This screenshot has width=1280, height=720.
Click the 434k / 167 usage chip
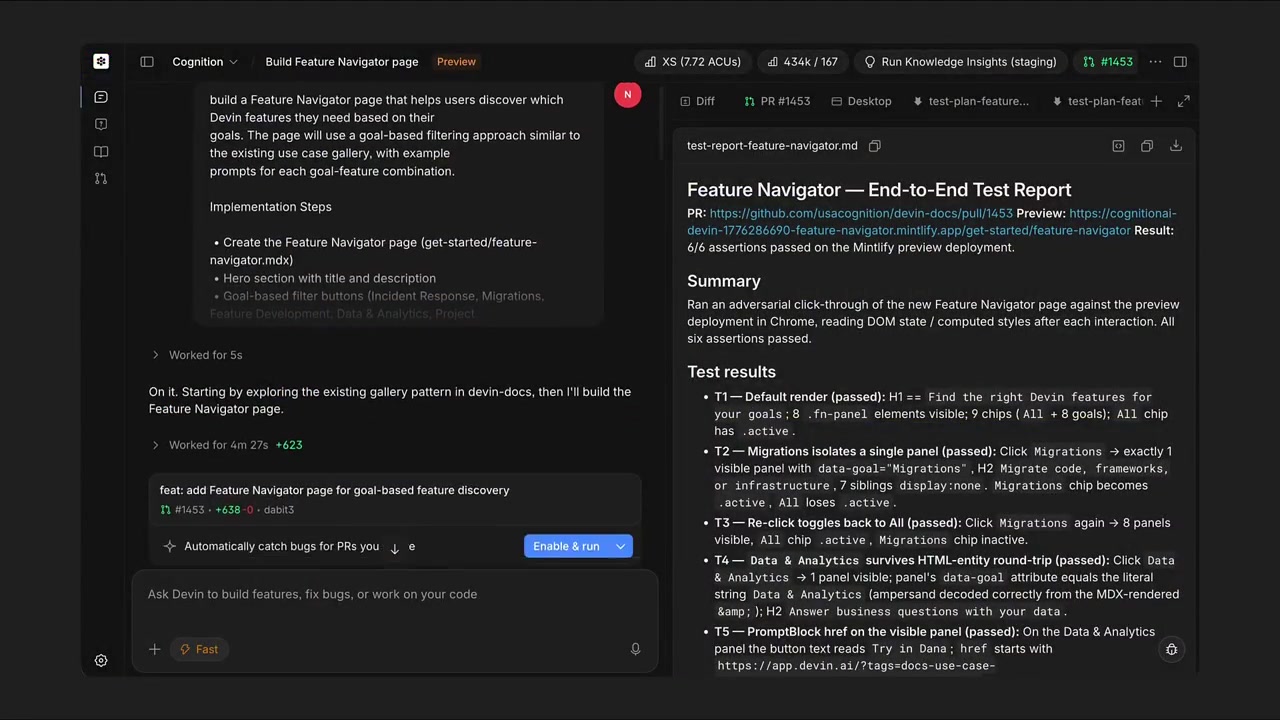pos(802,62)
